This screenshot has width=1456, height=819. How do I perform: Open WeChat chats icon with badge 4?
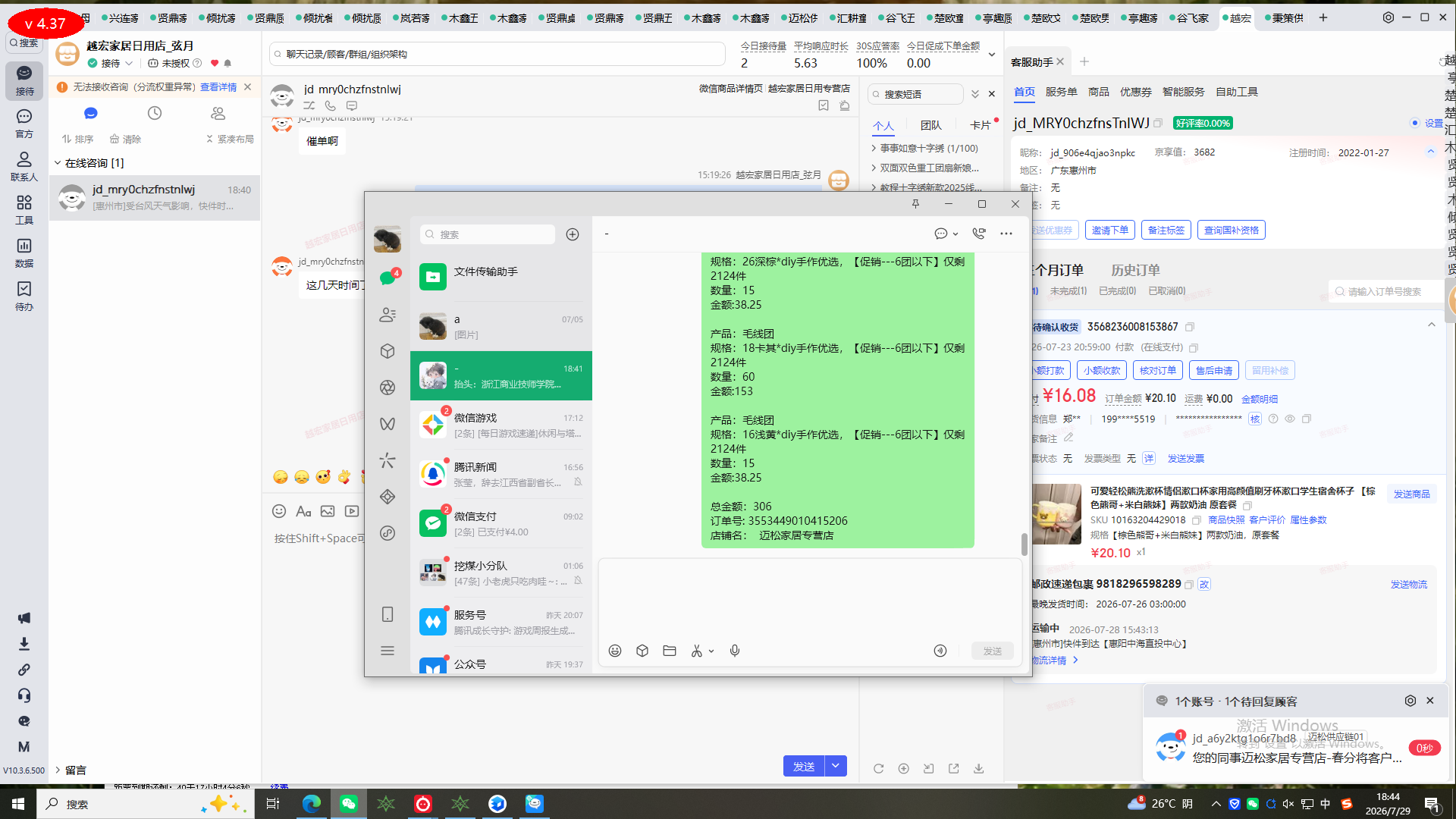(388, 278)
